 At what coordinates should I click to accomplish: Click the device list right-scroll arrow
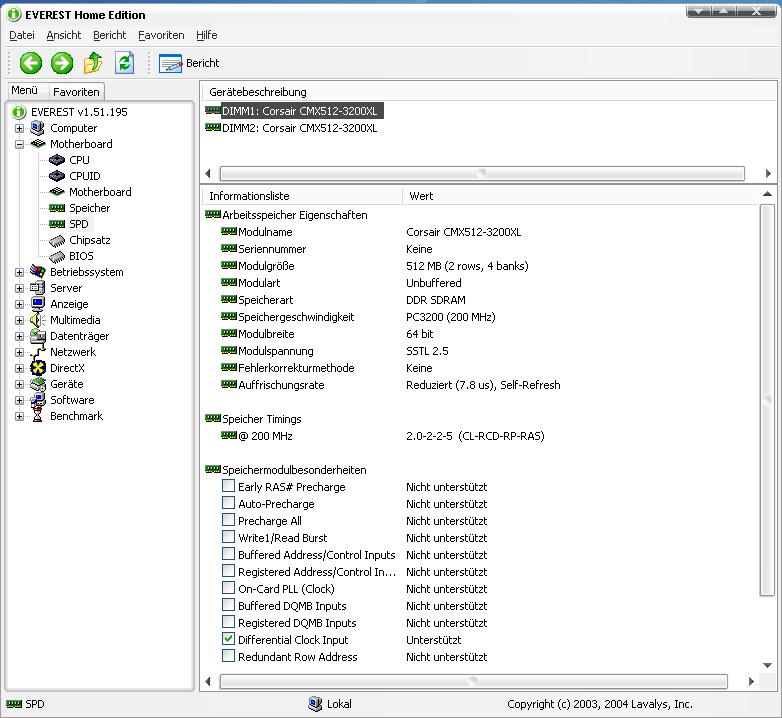(x=768, y=174)
